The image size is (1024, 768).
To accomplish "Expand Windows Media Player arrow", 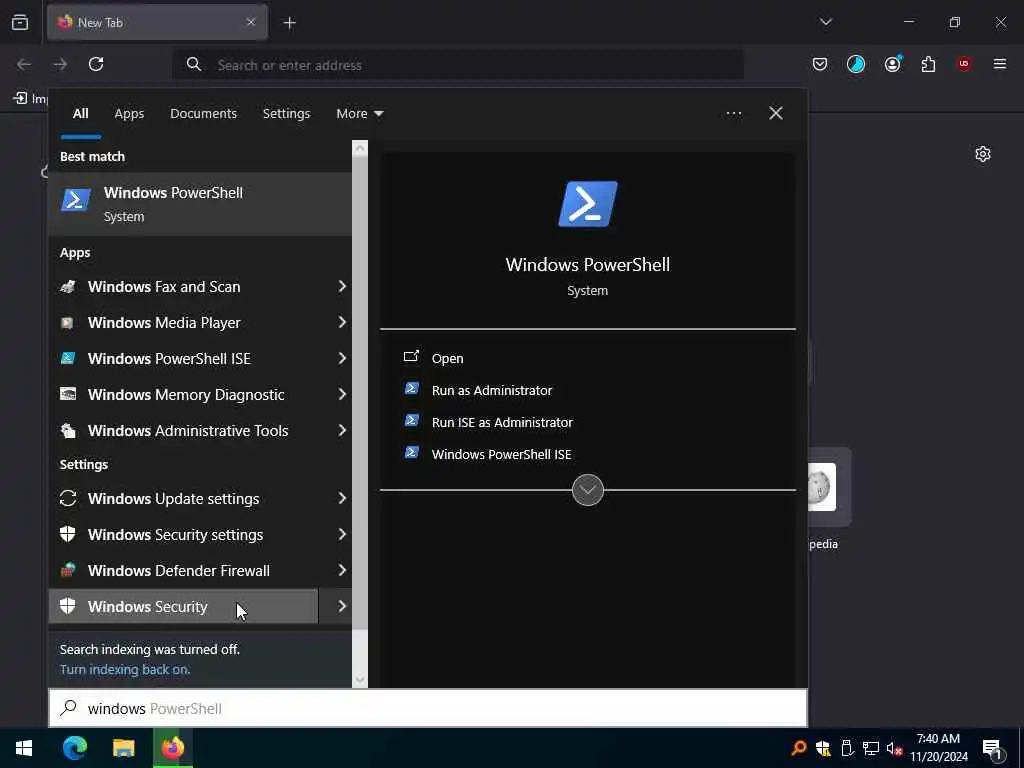I will coord(342,323).
